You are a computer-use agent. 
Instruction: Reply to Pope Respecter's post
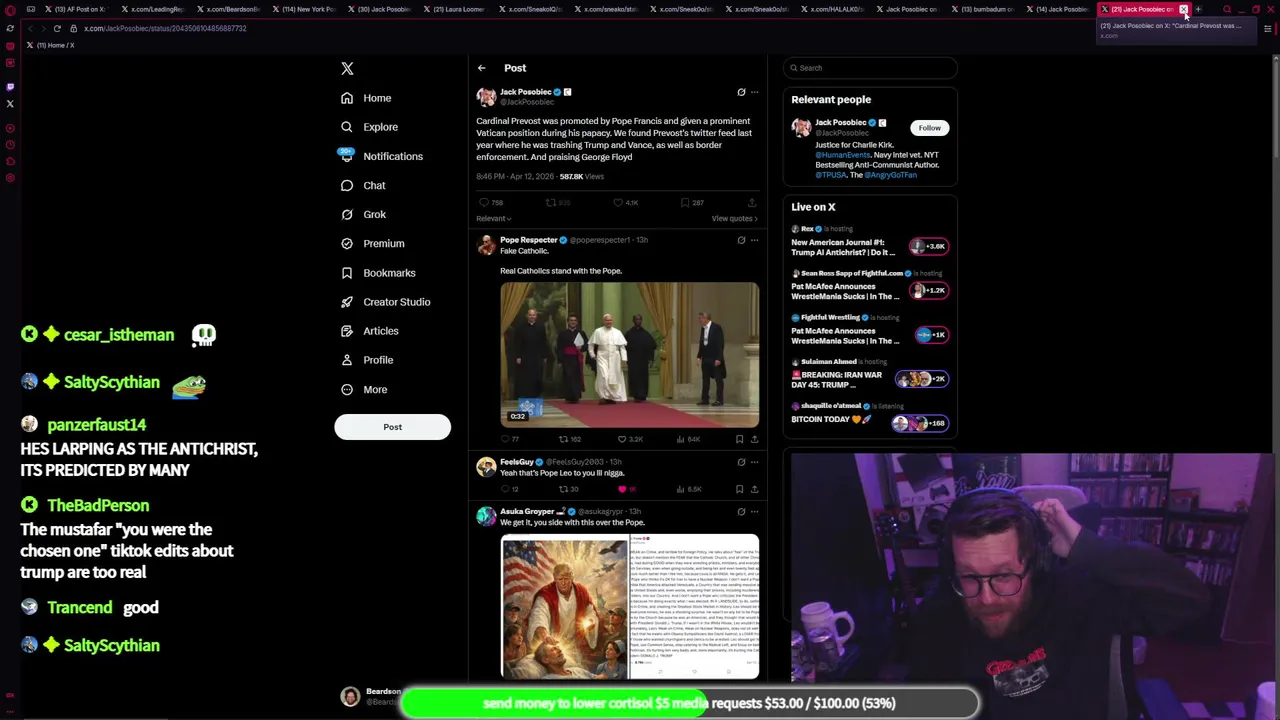pyautogui.click(x=509, y=439)
